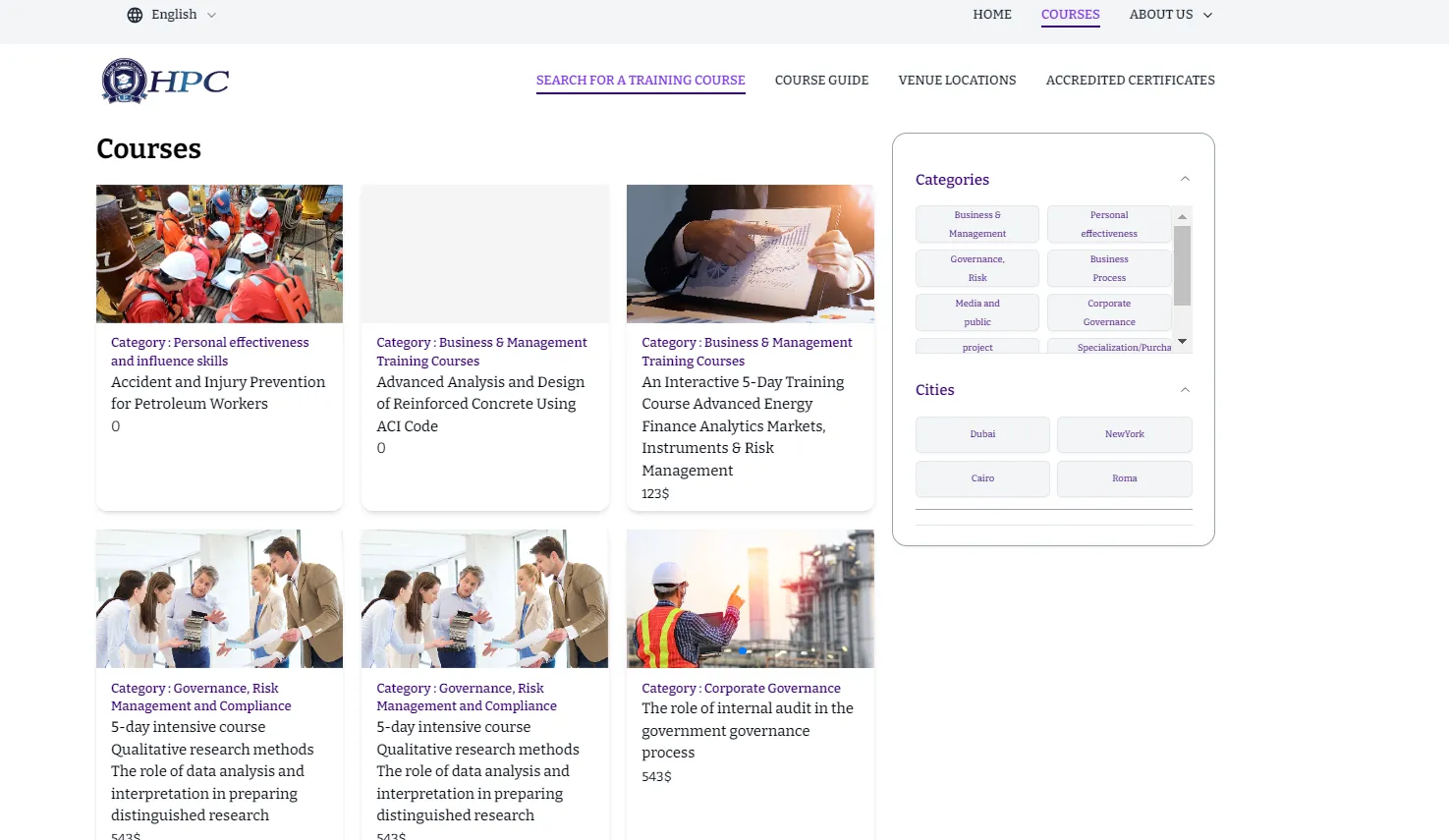Screen dimensions: 1449x840
Task: Go to the HOME menu item
Action: click(992, 15)
